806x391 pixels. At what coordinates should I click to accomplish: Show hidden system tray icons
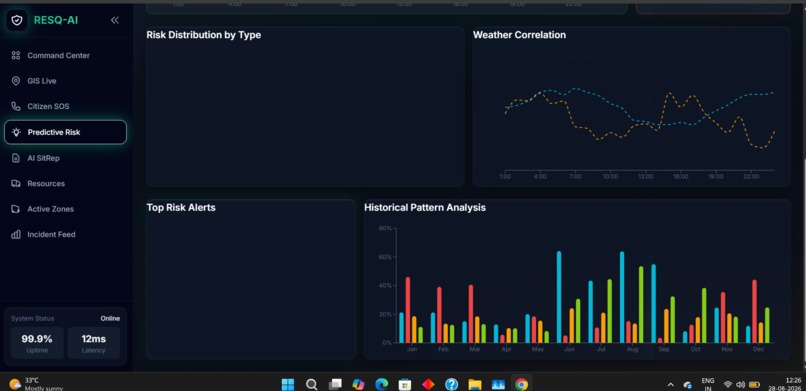tap(670, 384)
